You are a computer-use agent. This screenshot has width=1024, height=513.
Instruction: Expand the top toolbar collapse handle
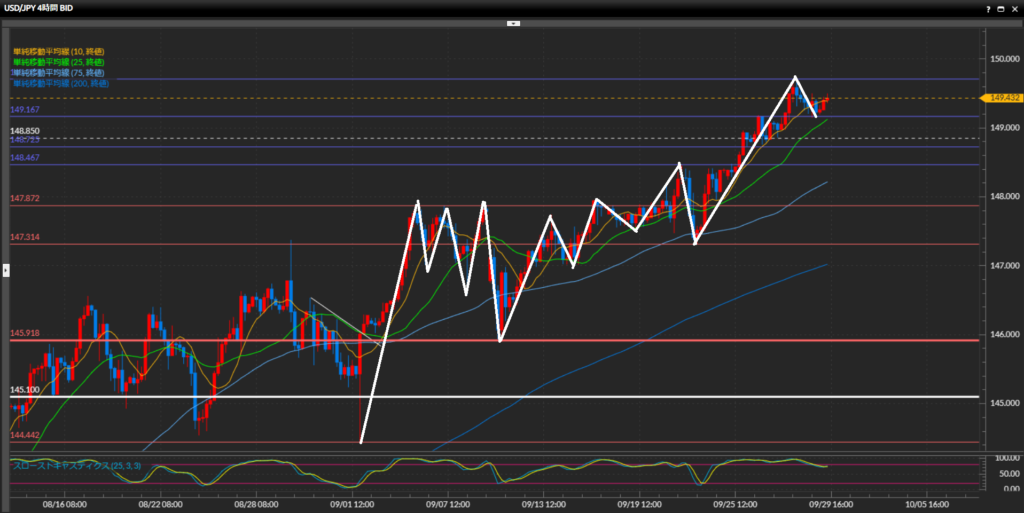(x=512, y=21)
